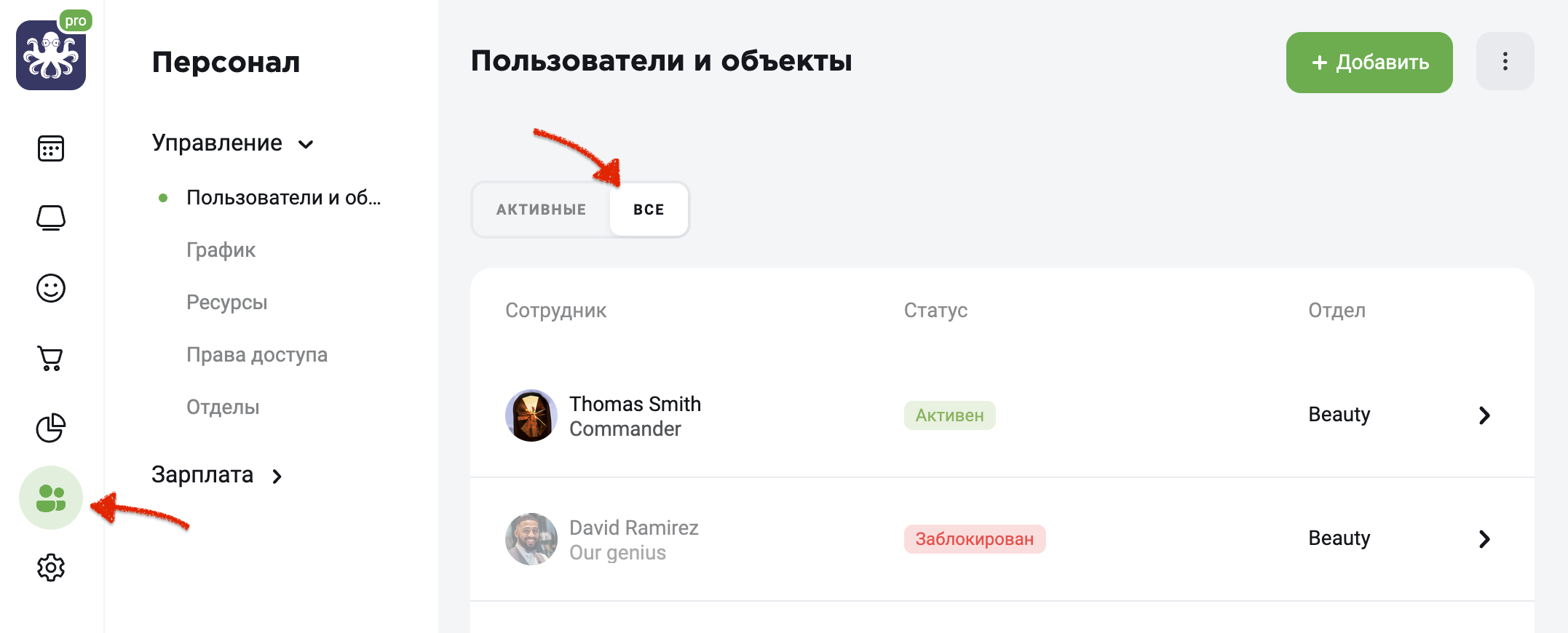Screen dimensions: 1568x633
Task: Open Thomas Smith row chevron arrow
Action: pos(1484,415)
